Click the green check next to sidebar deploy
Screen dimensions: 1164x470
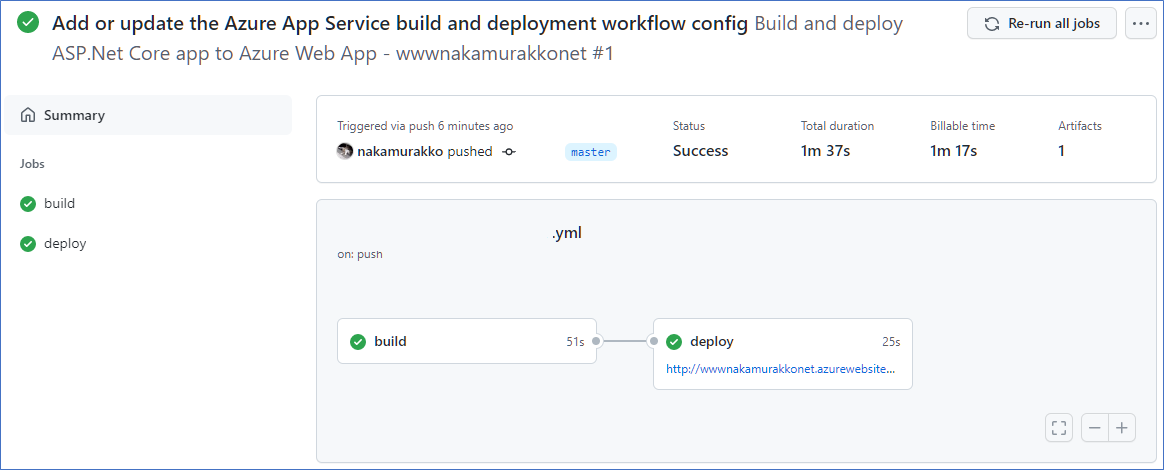[28, 244]
